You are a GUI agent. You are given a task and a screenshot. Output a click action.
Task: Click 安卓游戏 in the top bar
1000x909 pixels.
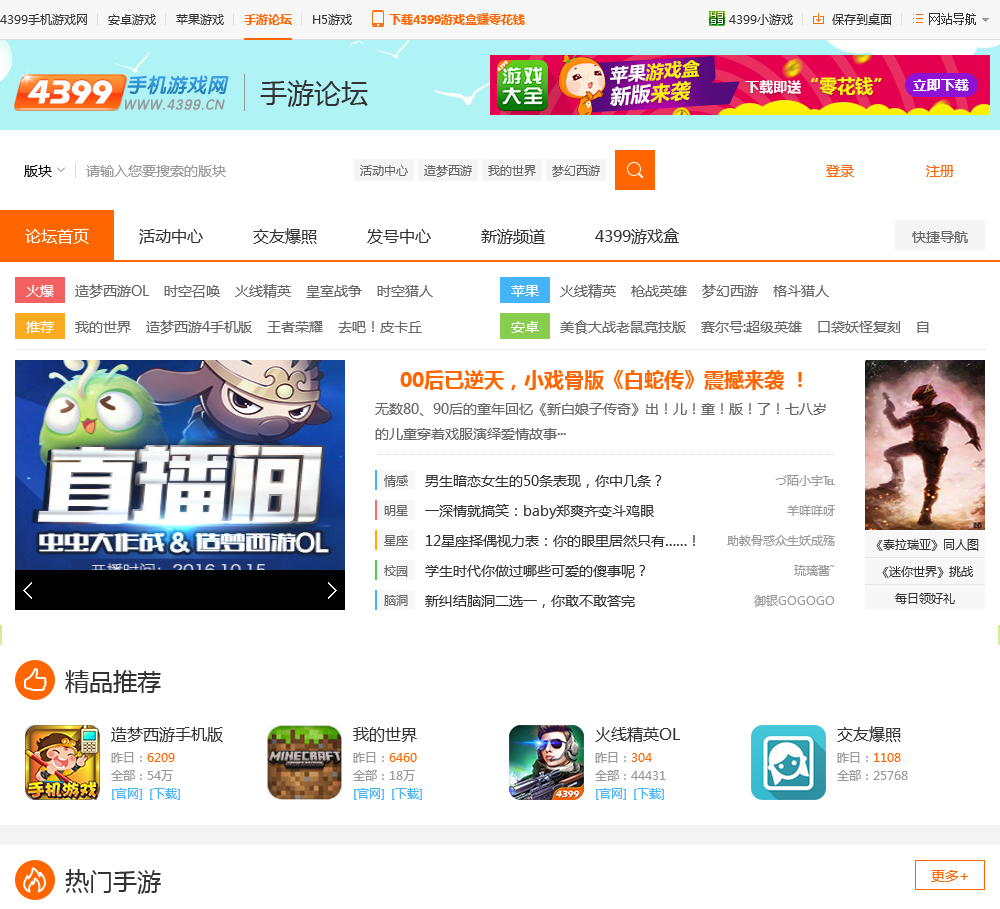tap(132, 20)
